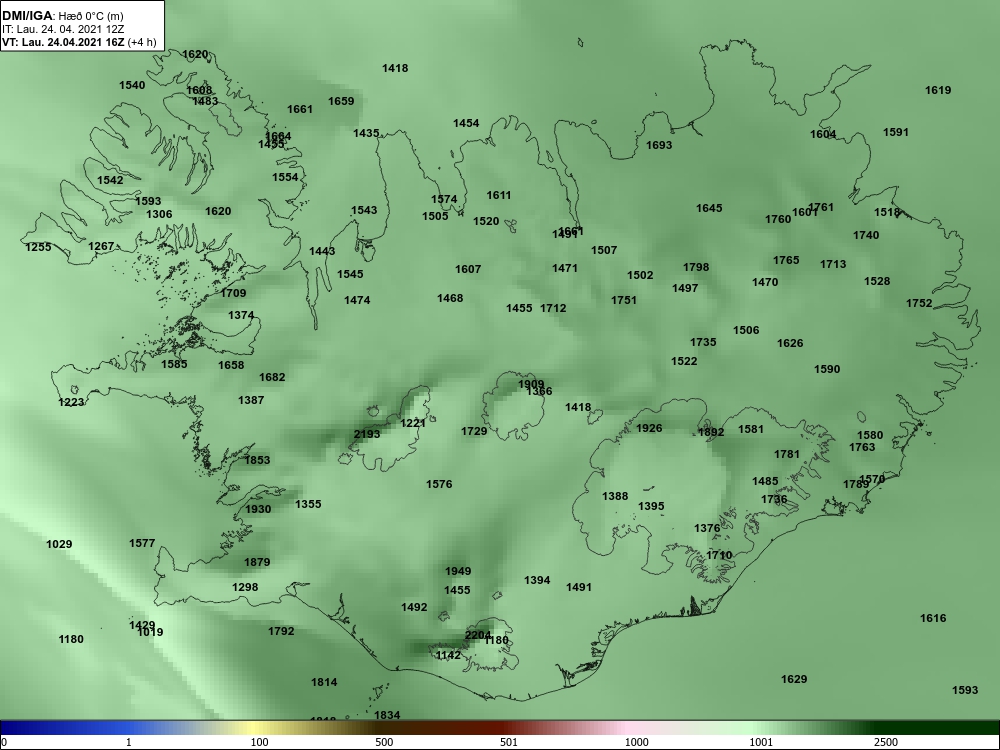Image resolution: width=1000 pixels, height=750 pixels.
Task: Click the map value 1540
Action: pos(132,85)
